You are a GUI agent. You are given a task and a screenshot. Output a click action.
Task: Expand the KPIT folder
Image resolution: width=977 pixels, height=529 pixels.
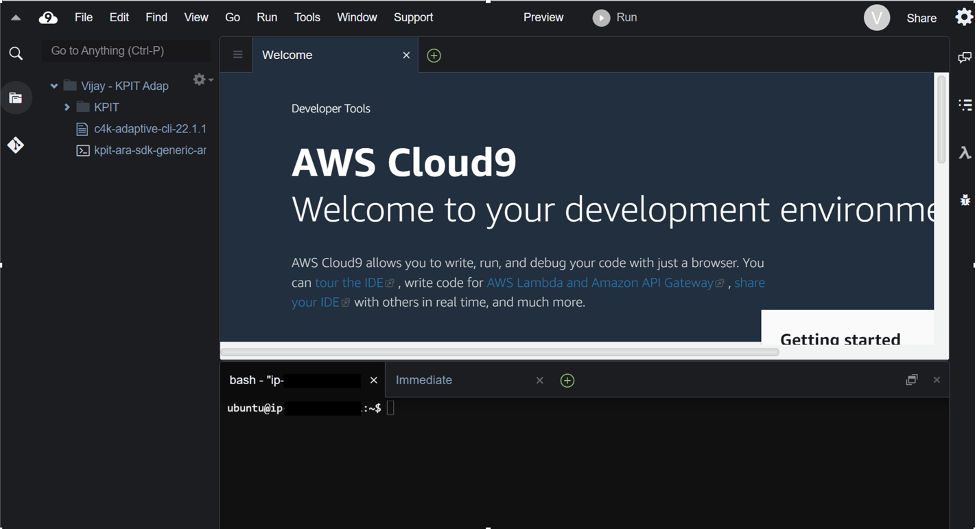pos(67,107)
